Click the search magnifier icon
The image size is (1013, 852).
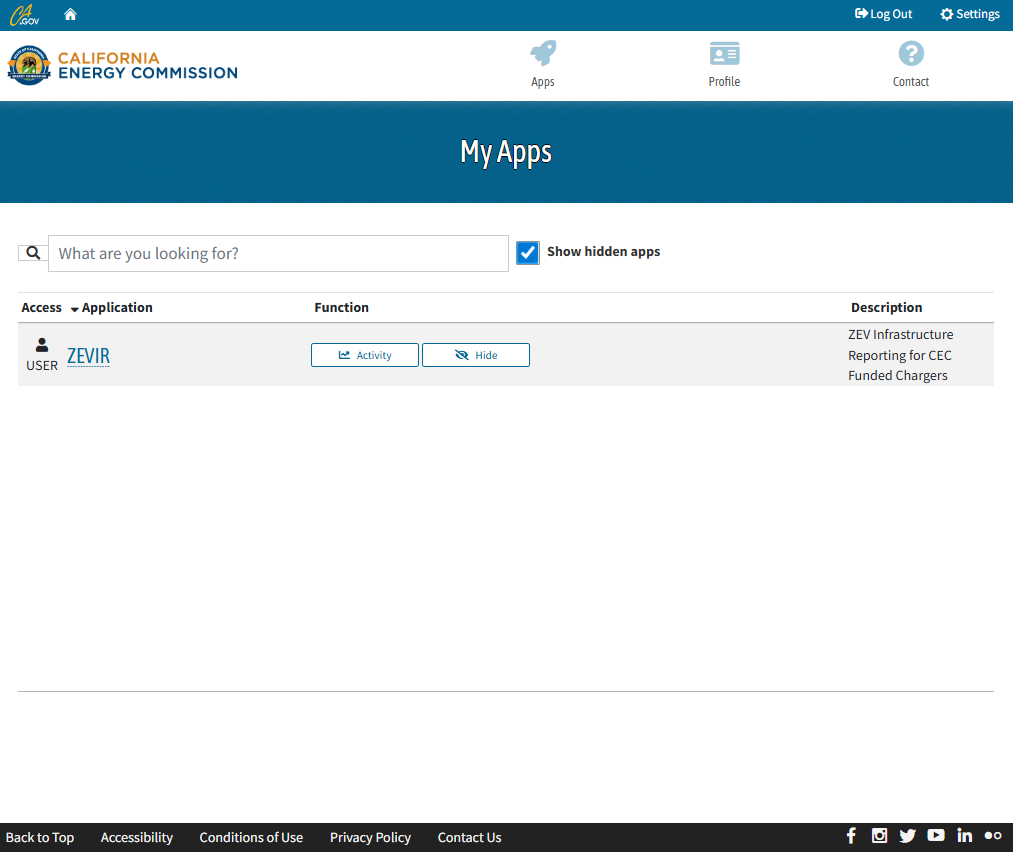click(x=32, y=252)
